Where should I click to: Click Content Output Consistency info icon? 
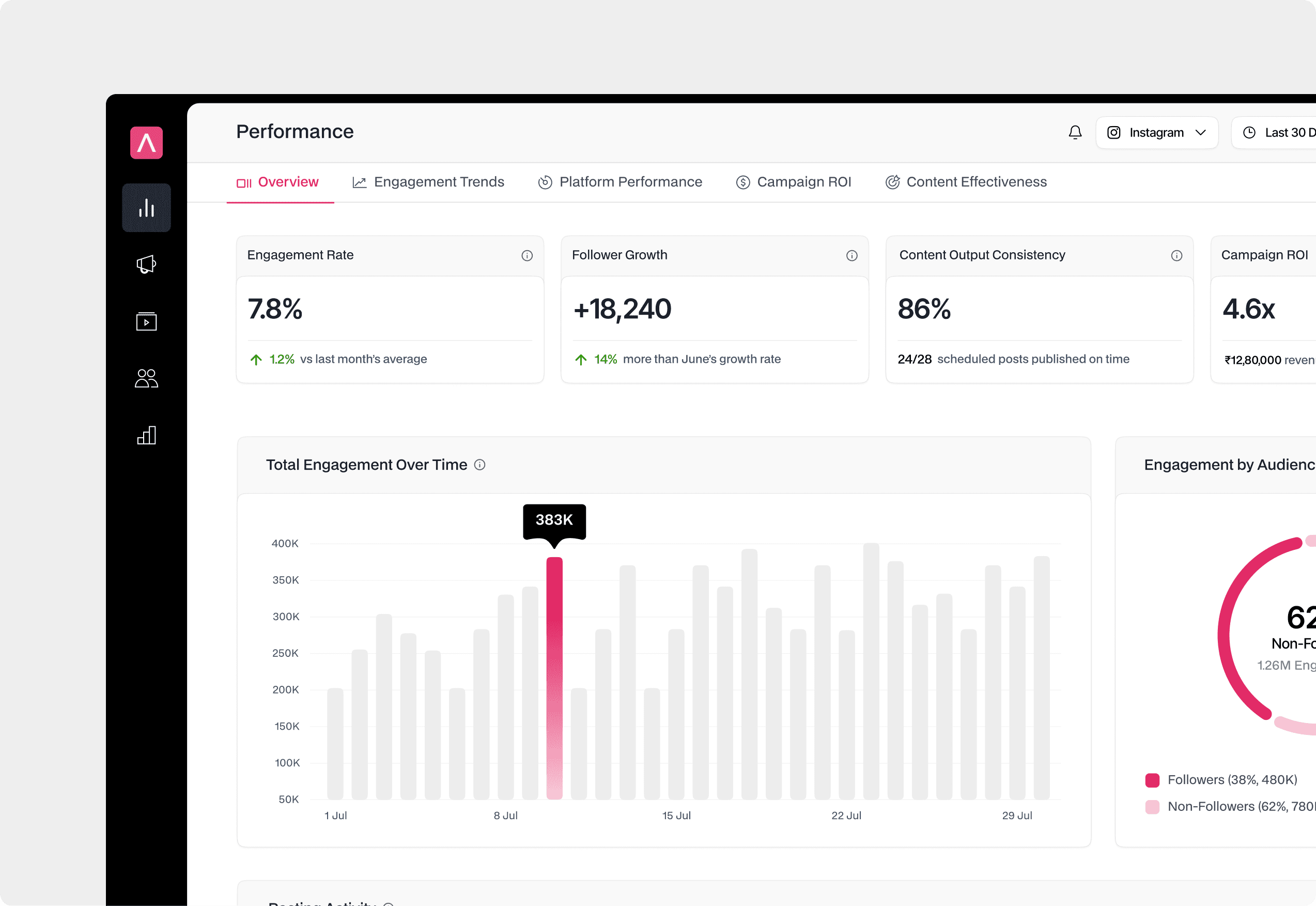pos(1176,255)
